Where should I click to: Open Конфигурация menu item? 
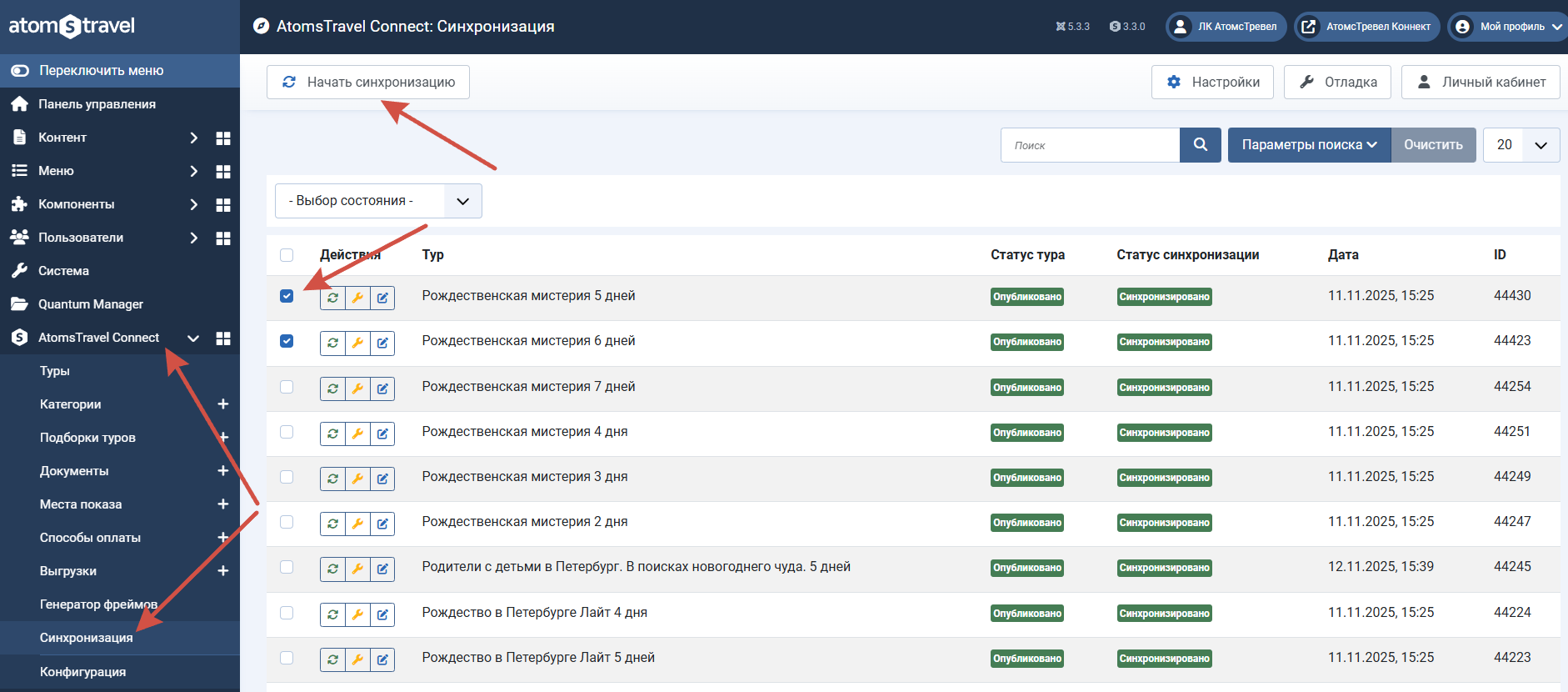click(x=82, y=672)
